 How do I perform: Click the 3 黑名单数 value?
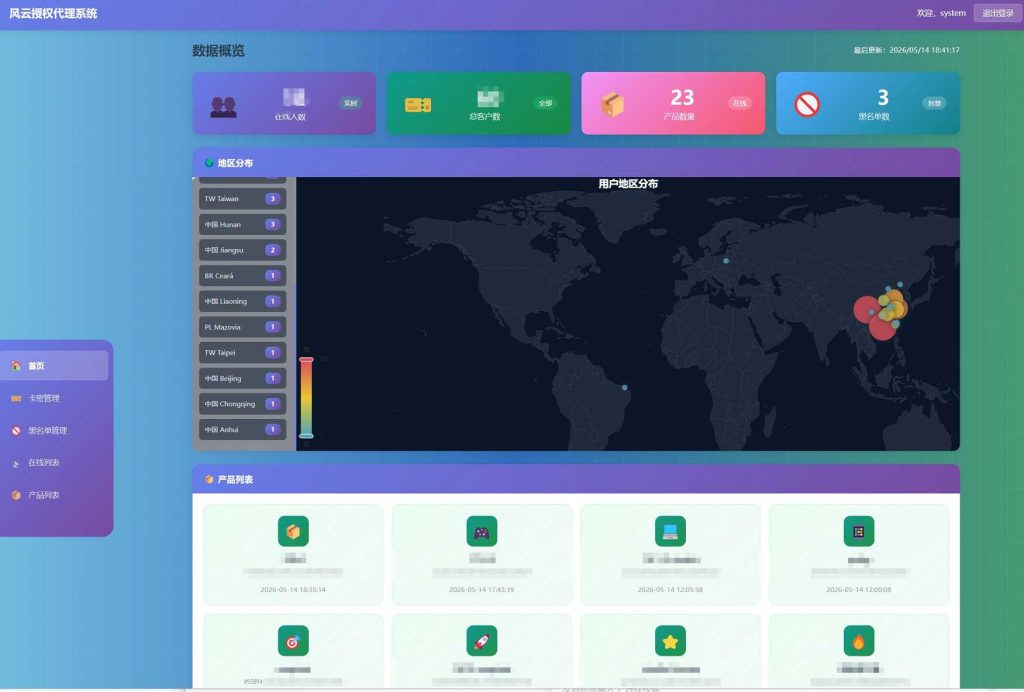(883, 98)
